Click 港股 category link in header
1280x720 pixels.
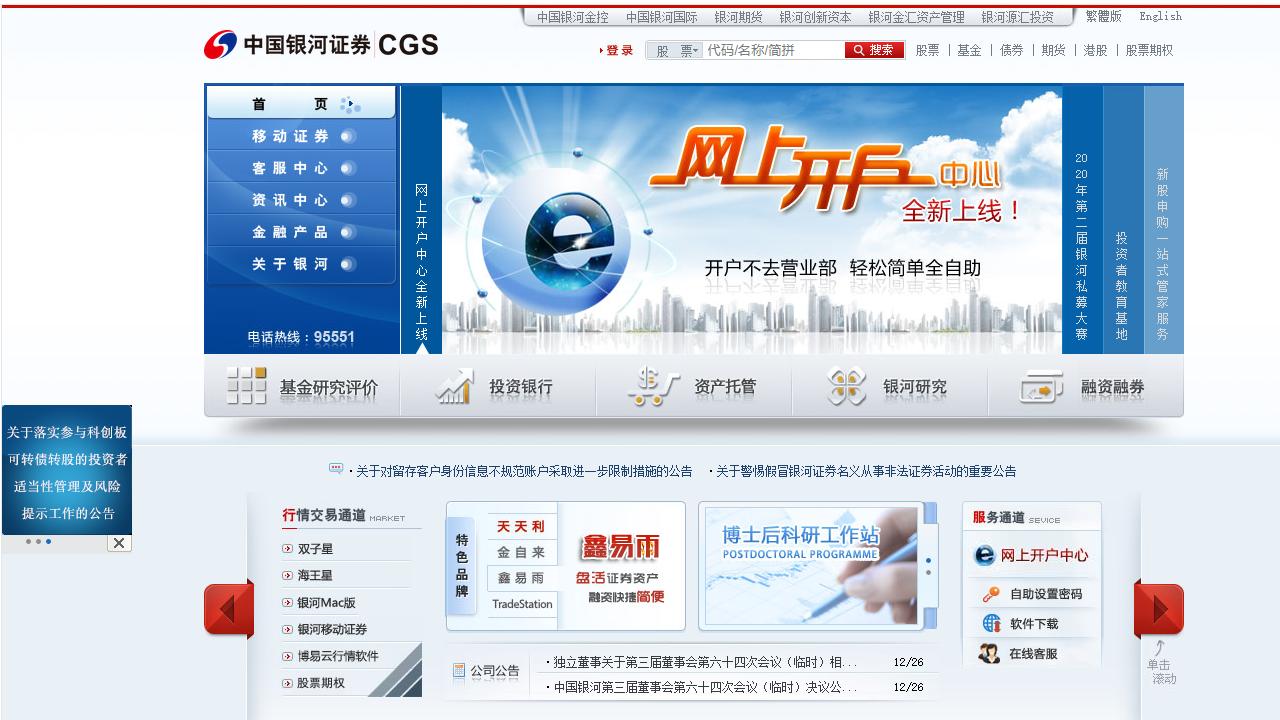[x=1095, y=50]
